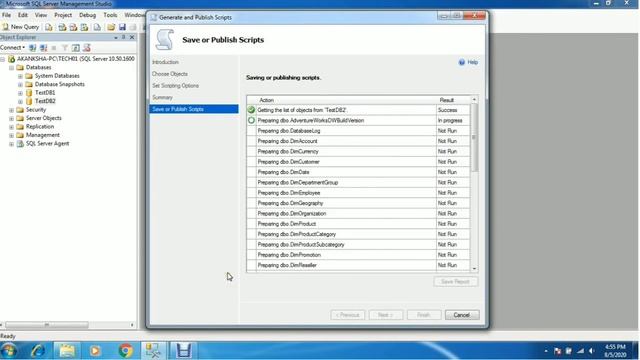The width and height of the screenshot is (640, 360).
Task: Click scroll down arrow in action list
Action: [x=474, y=269]
